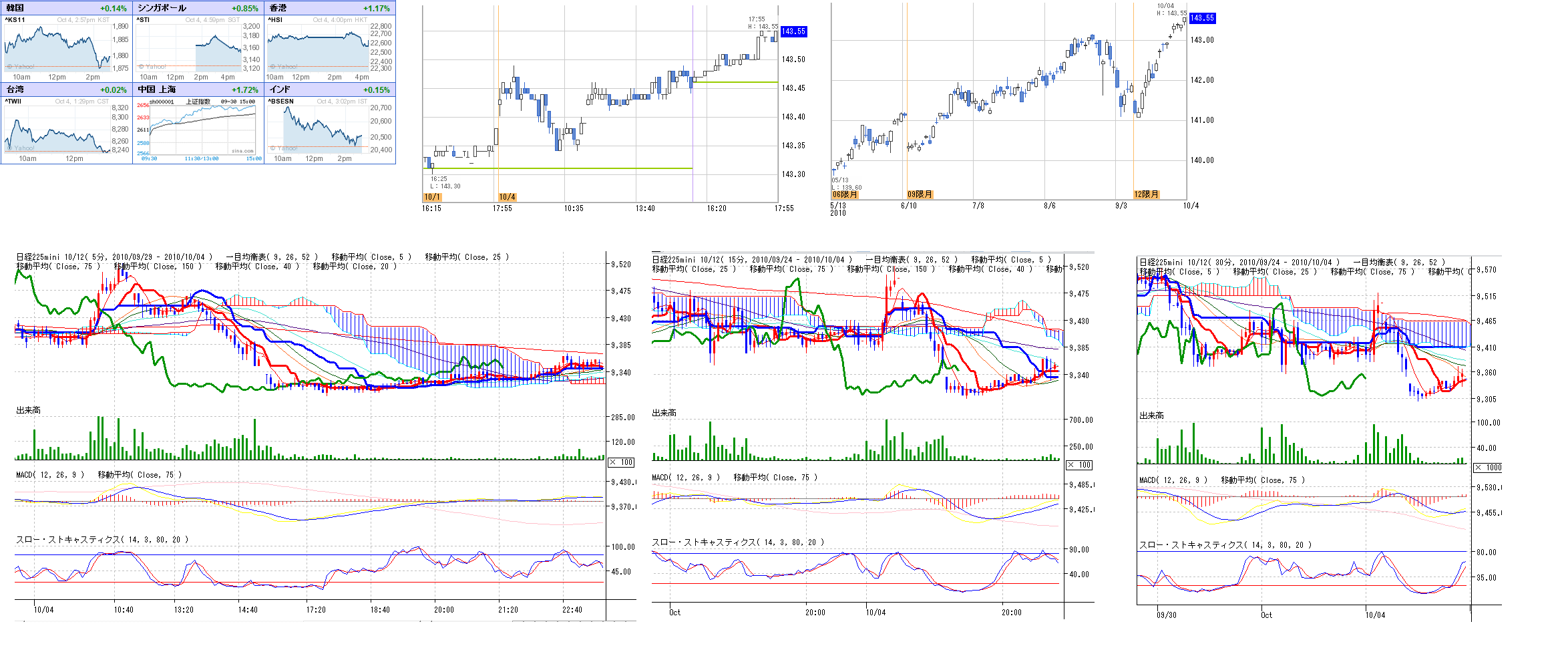Open the ^STI Singapore index chart
Screen dimensions: 1568x652
(188, 47)
